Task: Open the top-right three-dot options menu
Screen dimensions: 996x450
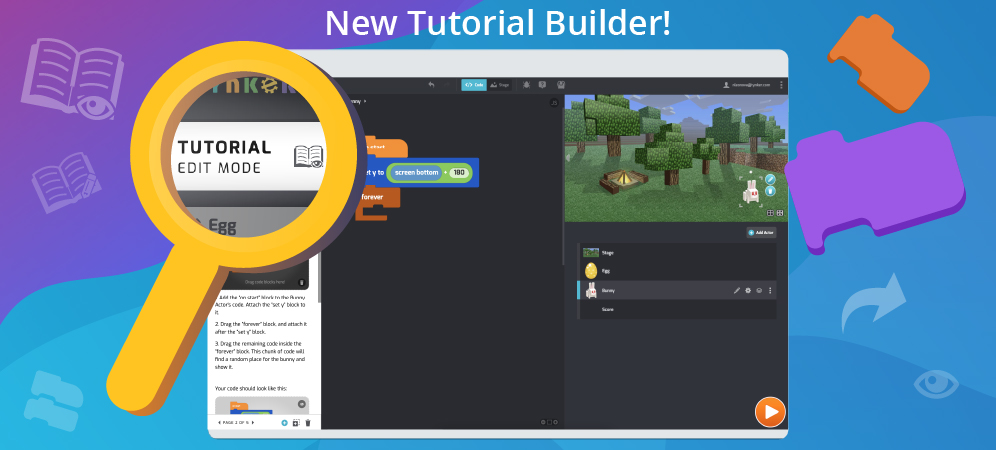Action: click(781, 85)
